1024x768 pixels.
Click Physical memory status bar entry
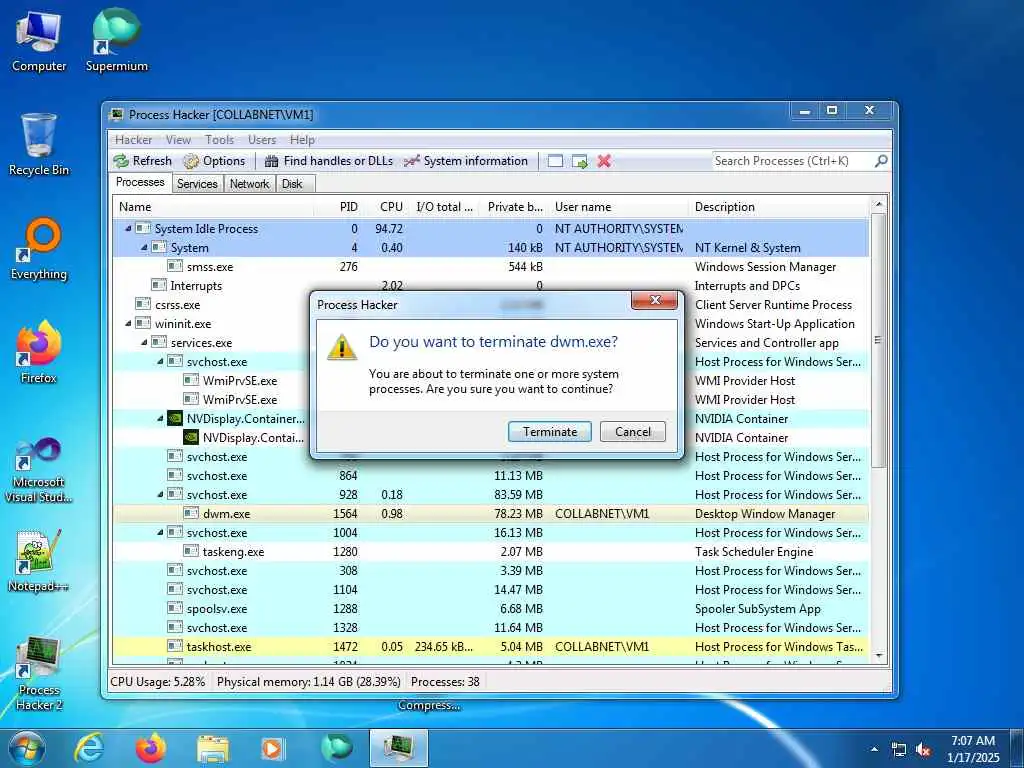(x=308, y=682)
